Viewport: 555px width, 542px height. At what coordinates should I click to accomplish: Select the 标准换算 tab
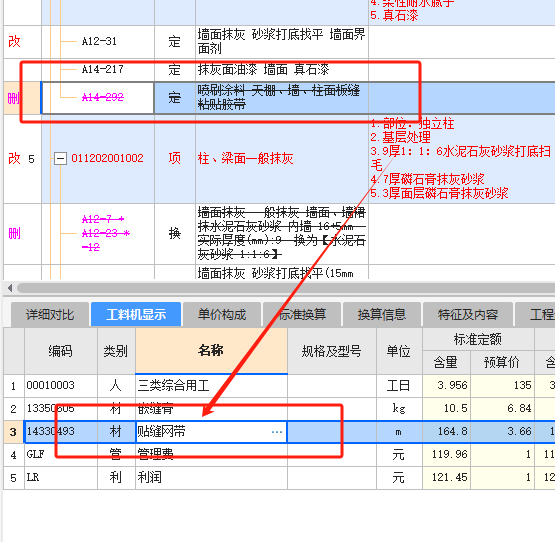tap(302, 314)
